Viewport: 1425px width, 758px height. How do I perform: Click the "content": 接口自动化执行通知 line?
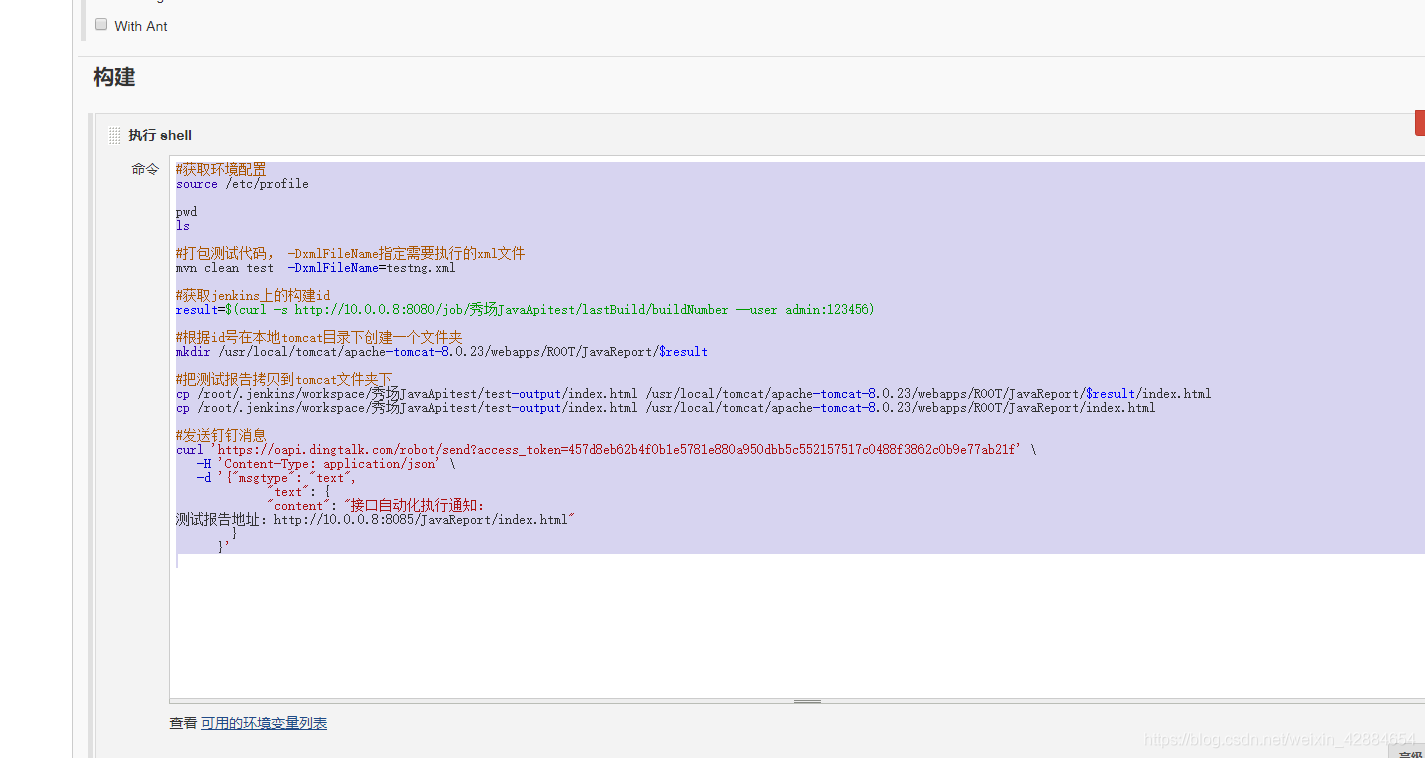point(376,506)
